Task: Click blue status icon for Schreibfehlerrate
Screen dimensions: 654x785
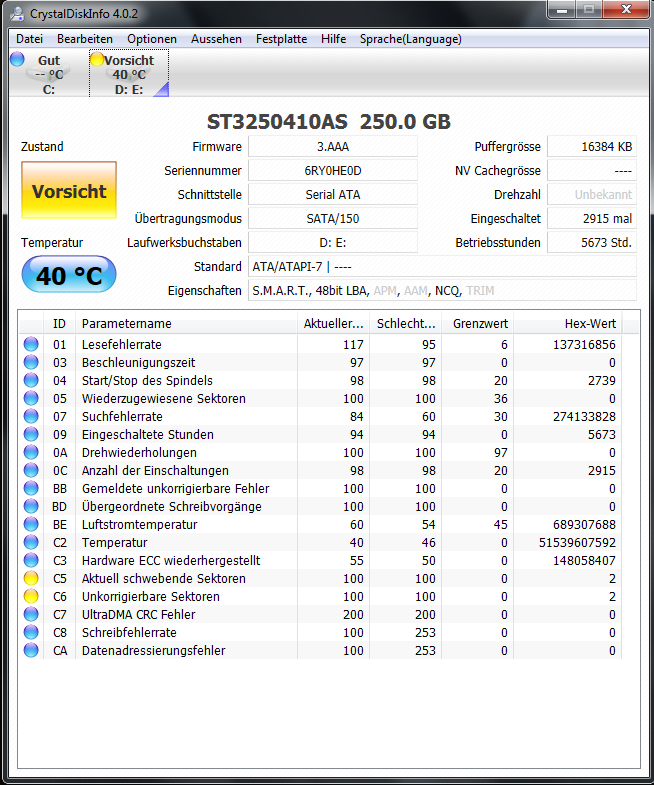Action: pos(31,633)
